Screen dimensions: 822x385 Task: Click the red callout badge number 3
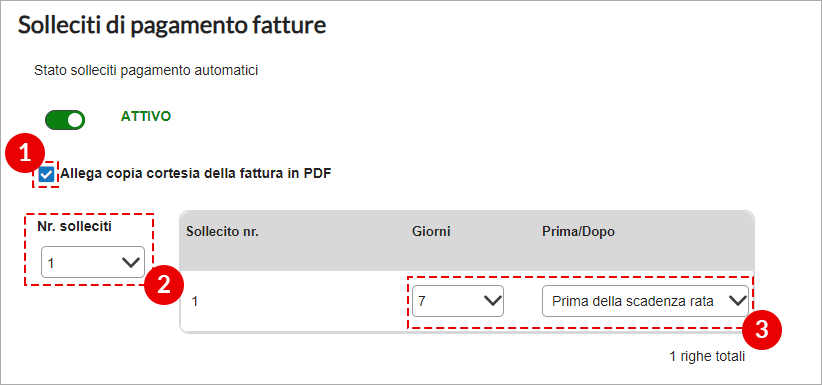point(762,331)
